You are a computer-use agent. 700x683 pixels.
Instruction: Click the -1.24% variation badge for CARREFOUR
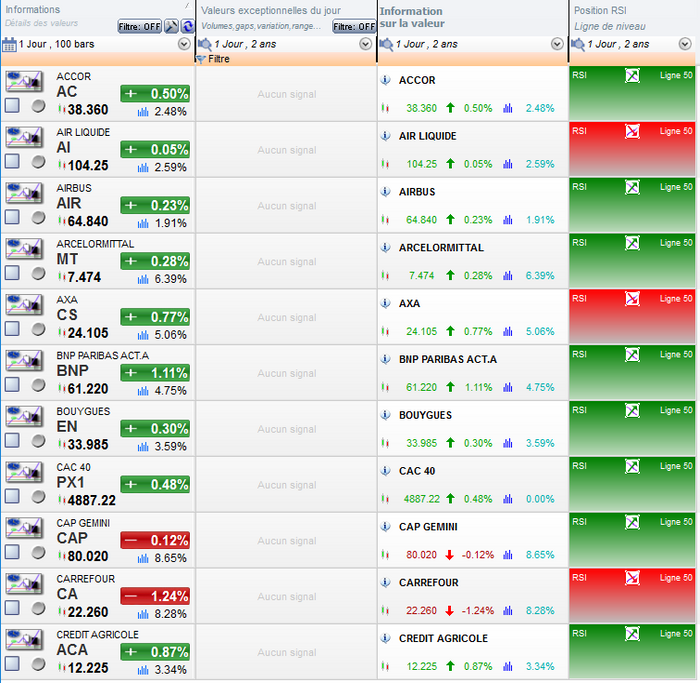coord(155,596)
